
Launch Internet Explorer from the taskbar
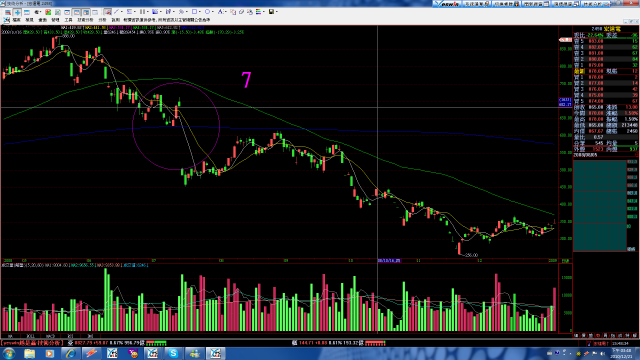[x=70, y=353]
